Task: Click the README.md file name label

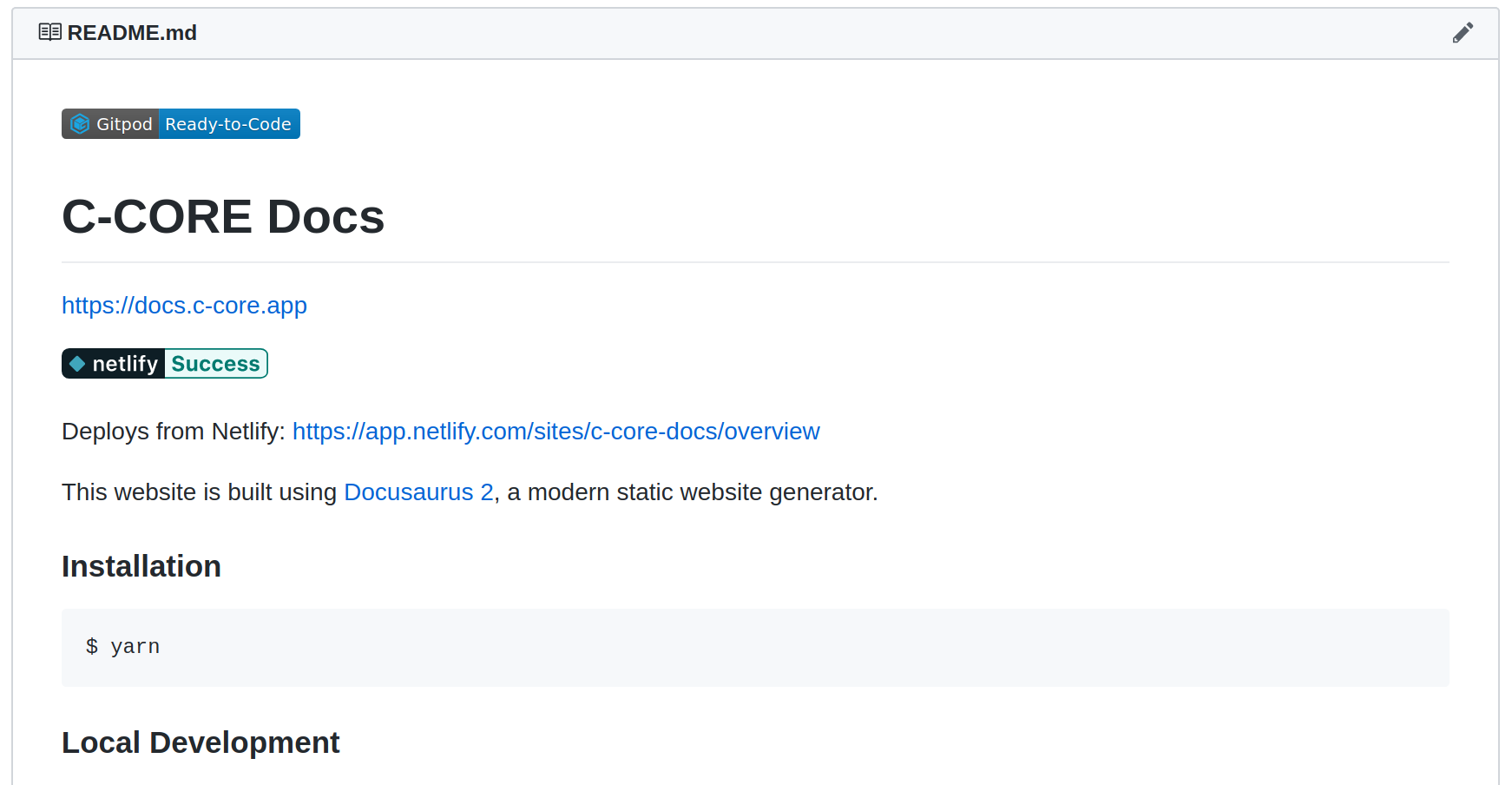Action: [x=132, y=32]
